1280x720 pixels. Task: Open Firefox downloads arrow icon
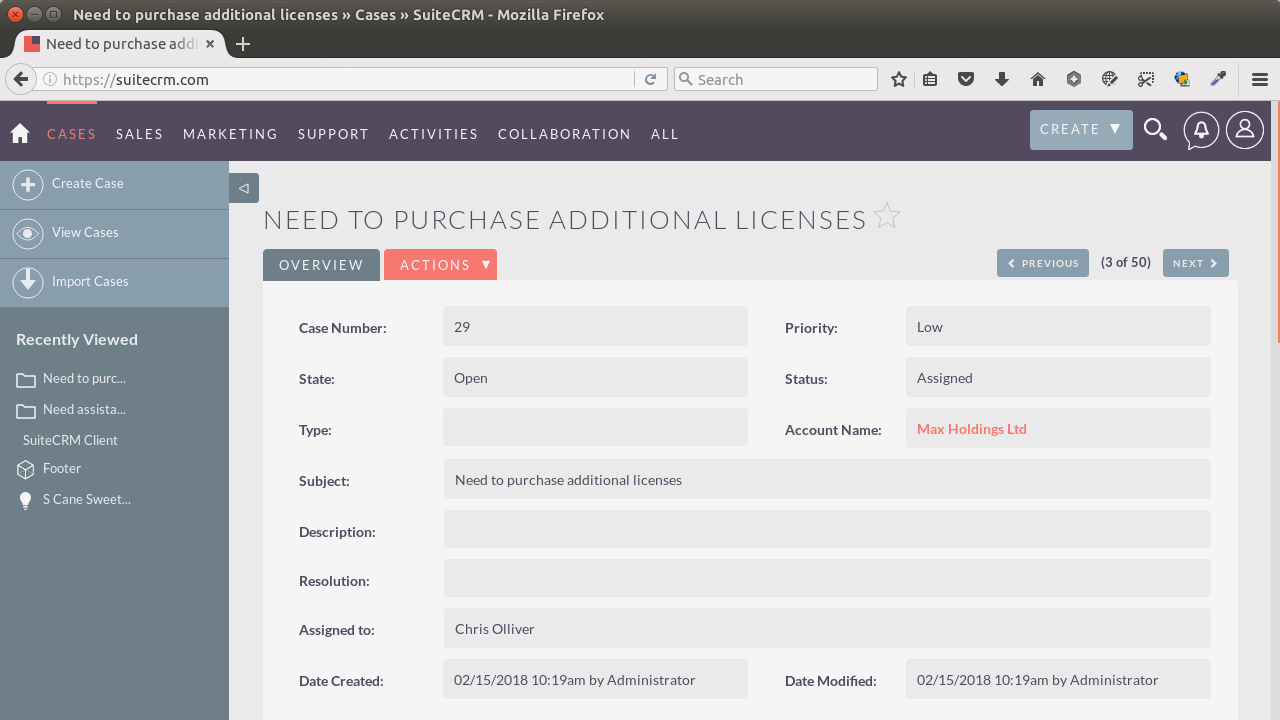(x=1002, y=78)
